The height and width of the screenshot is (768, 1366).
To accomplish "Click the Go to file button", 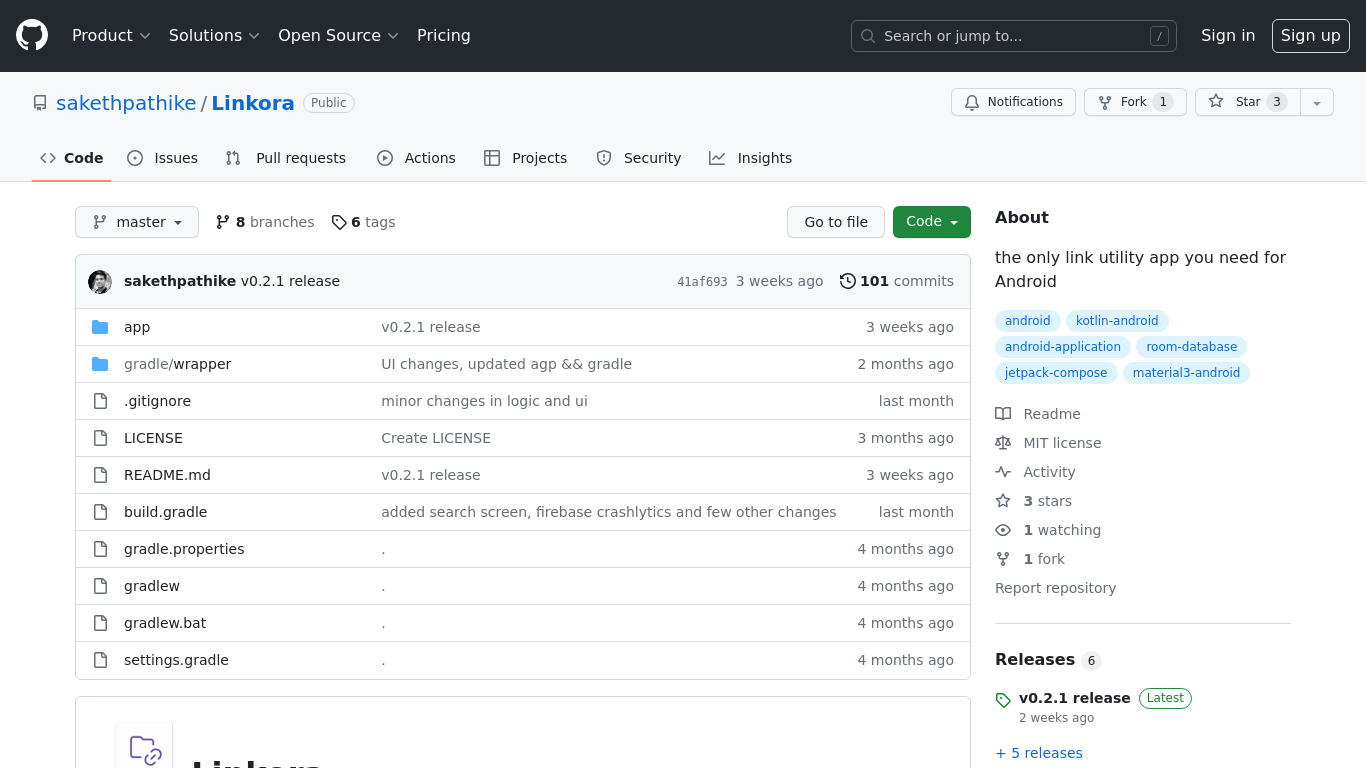I will coord(836,222).
